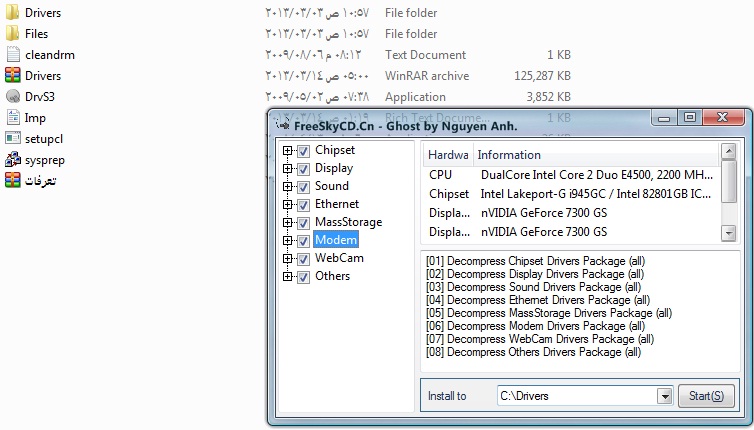Expand the Others tree node
Viewport: 754px width, 430px height.
288,277
